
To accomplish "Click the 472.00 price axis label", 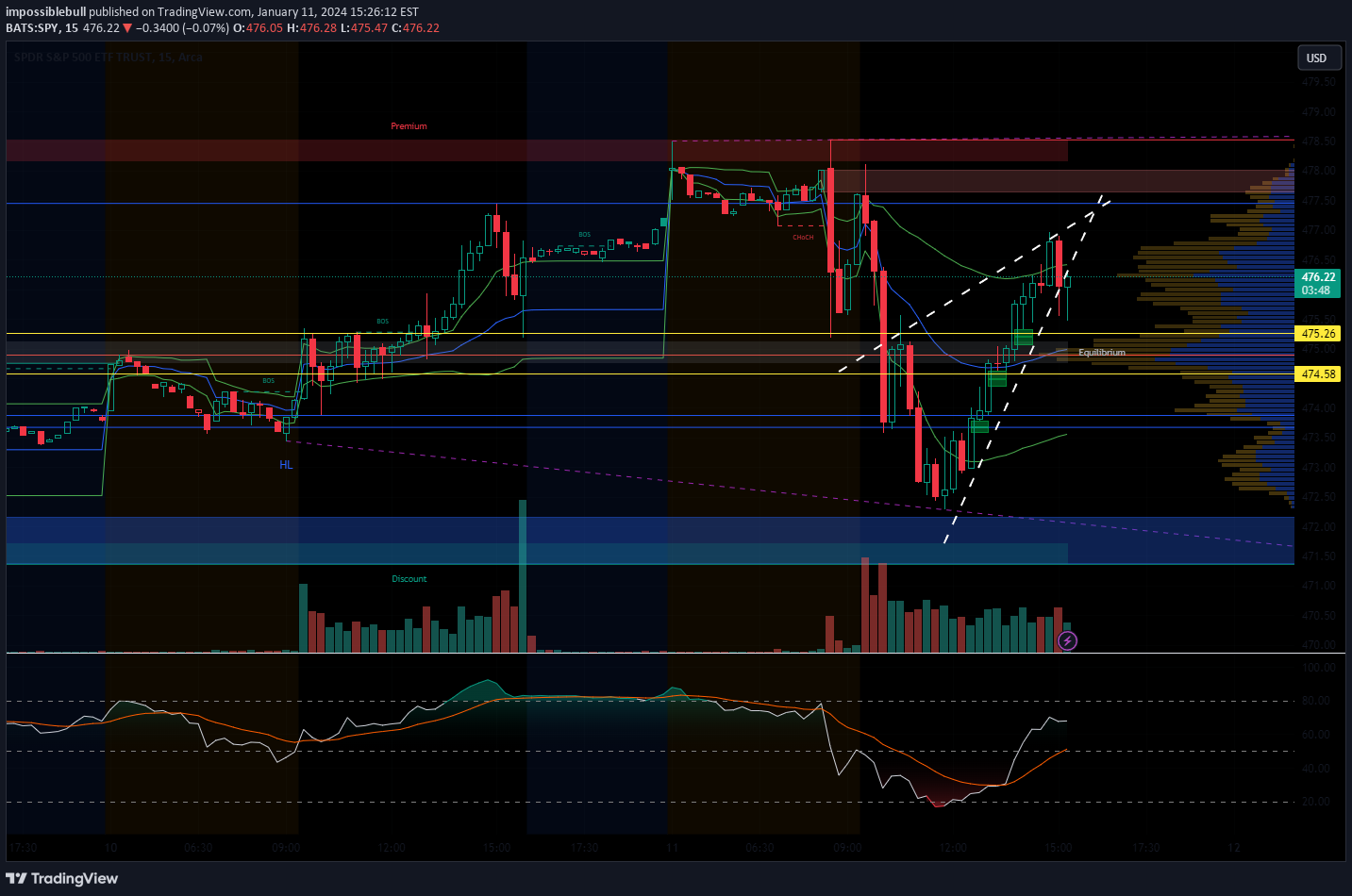I will click(1318, 527).
